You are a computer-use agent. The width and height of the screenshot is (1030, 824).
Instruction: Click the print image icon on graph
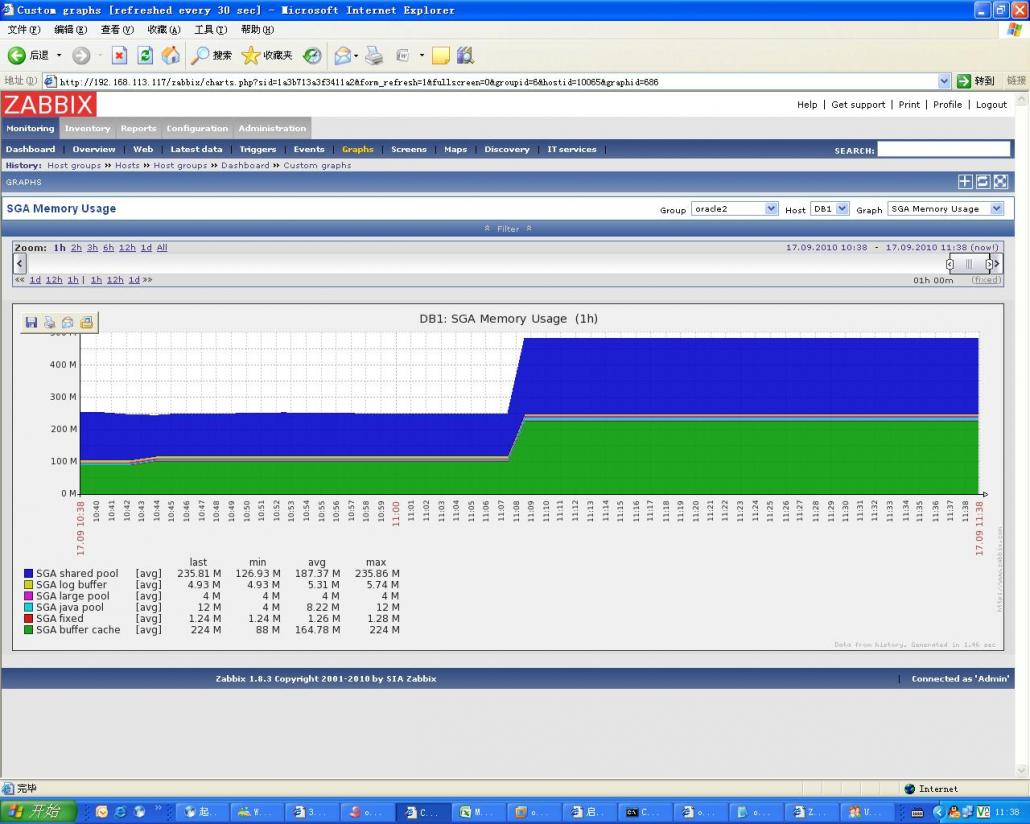[x=49, y=322]
